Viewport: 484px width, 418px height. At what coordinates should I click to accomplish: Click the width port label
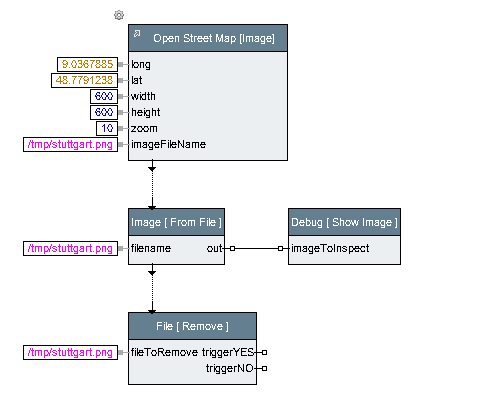click(143, 96)
